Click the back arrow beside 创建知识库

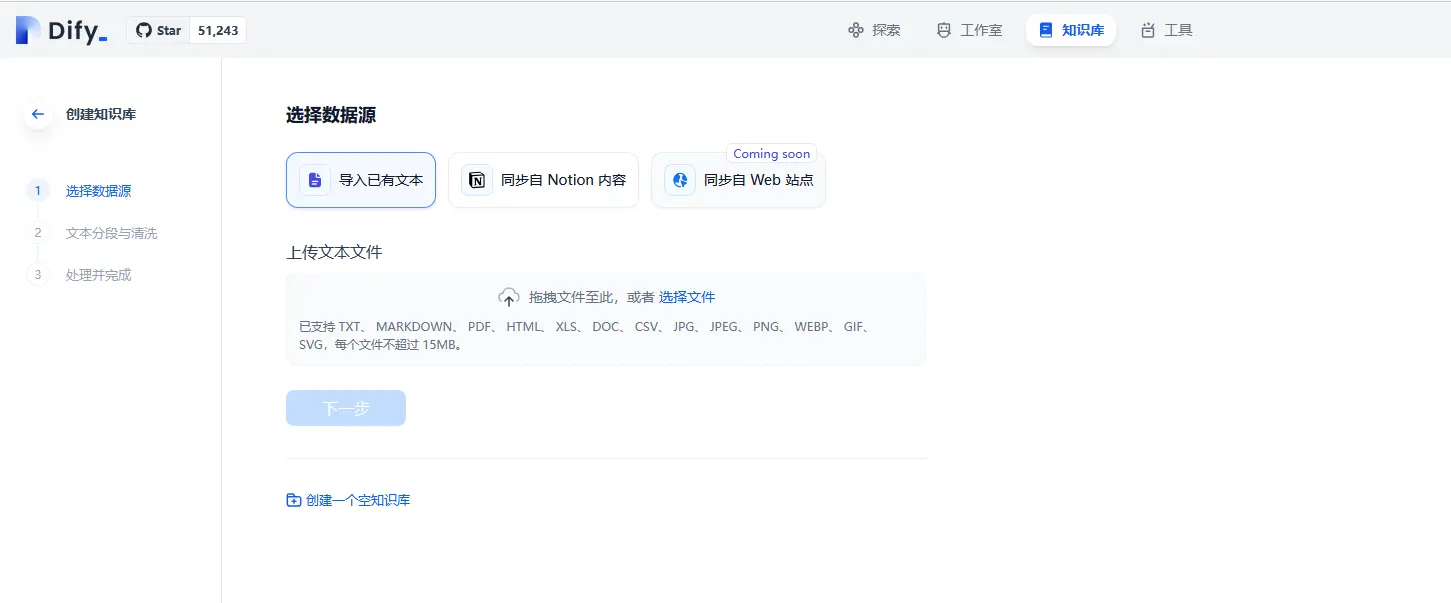37,114
